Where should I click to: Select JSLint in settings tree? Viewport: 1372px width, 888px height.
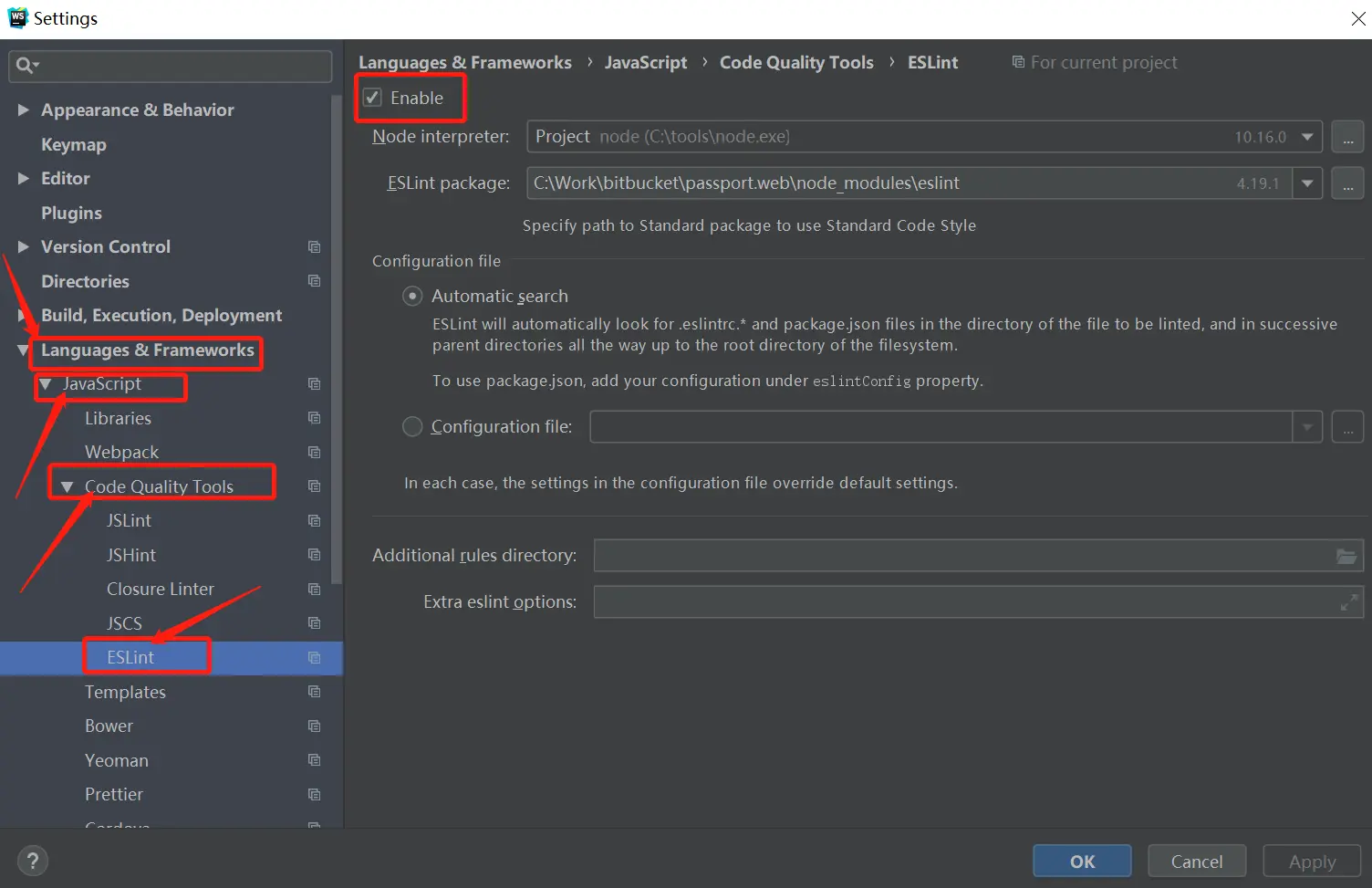(x=129, y=520)
